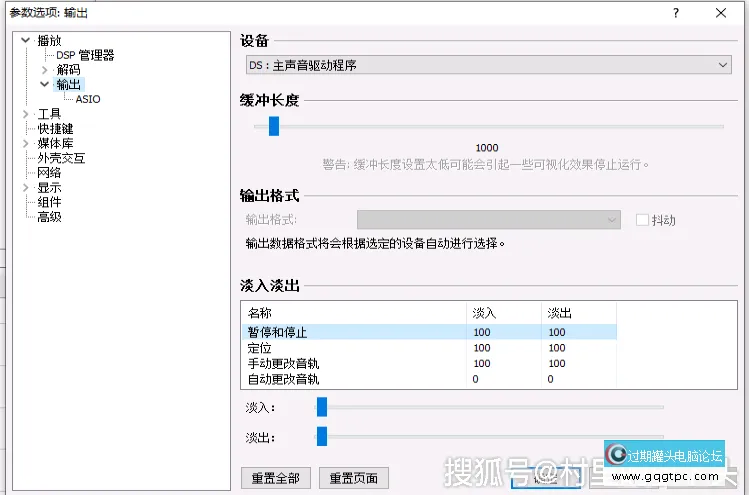The width and height of the screenshot is (749, 495).
Task: Click the 重置全部 button
Action: pyautogui.click(x=276, y=478)
